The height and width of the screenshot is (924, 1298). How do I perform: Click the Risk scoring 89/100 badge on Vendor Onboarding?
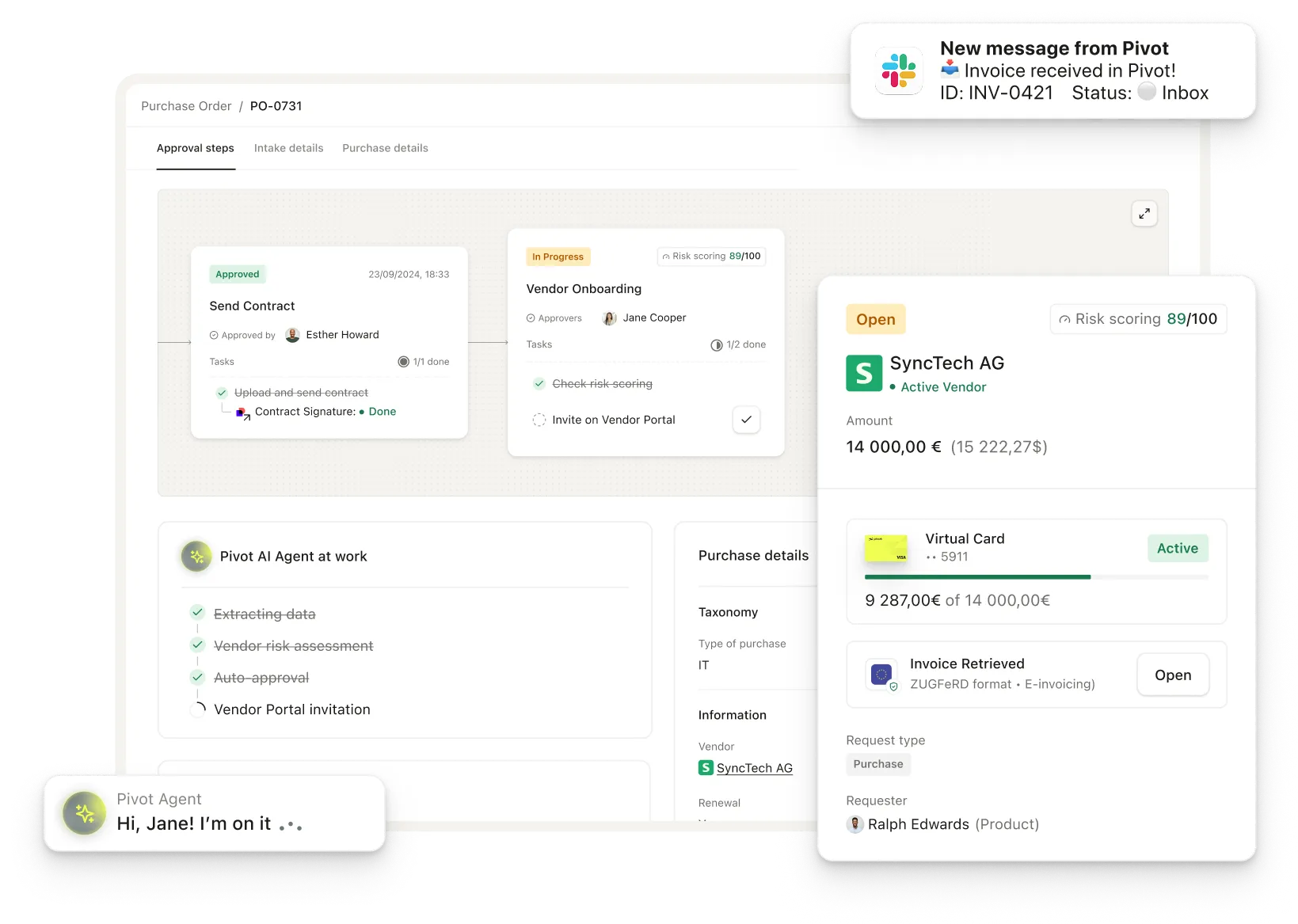(711, 257)
